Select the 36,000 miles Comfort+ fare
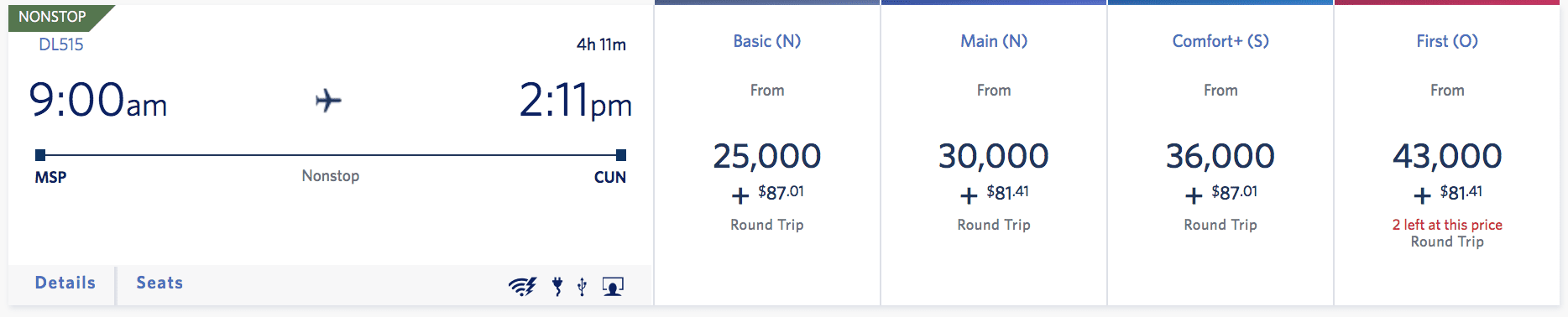This screenshot has width=1568, height=317. point(1220,156)
